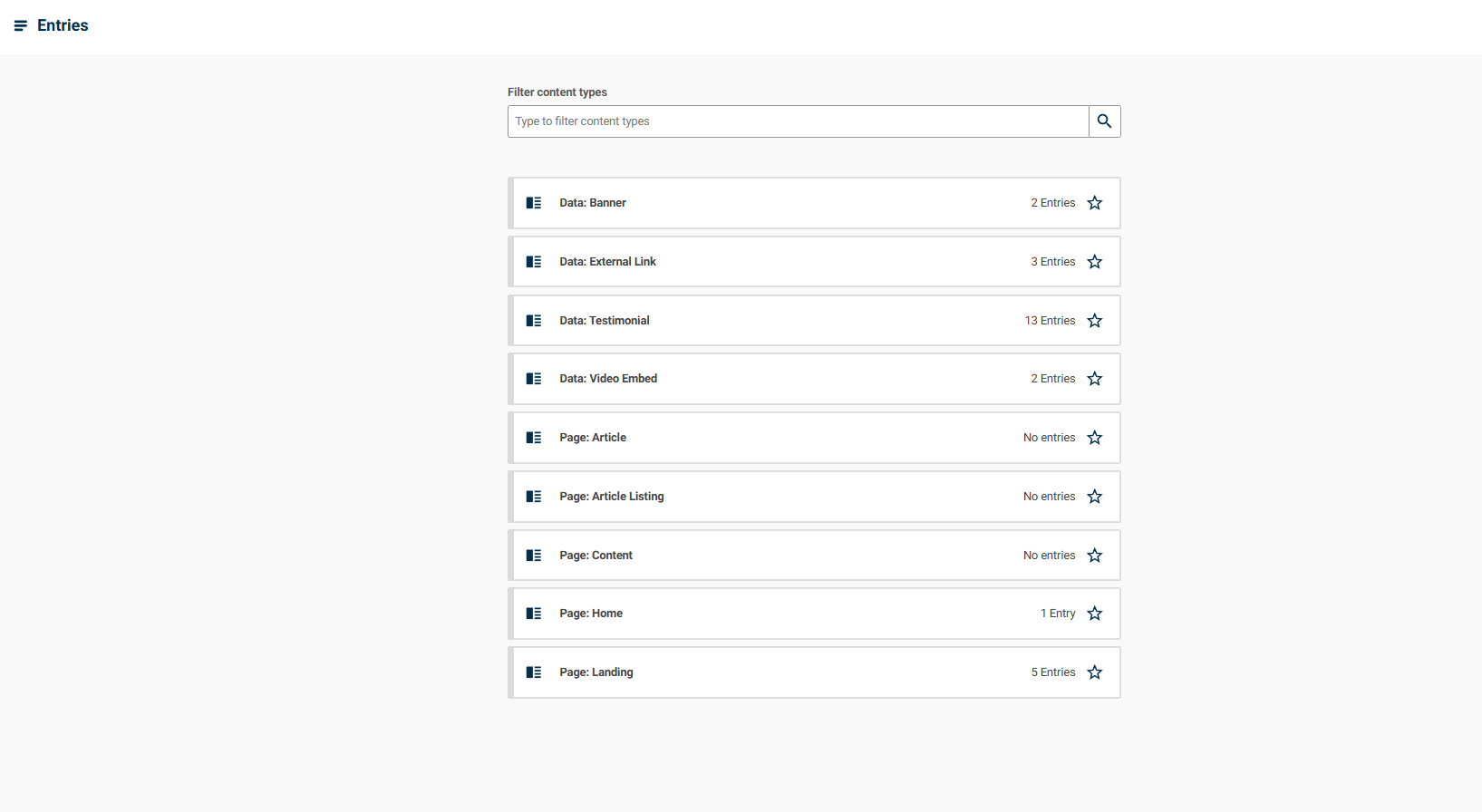Click the Entries page heading
The height and width of the screenshot is (812, 1482).
pyautogui.click(x=63, y=25)
